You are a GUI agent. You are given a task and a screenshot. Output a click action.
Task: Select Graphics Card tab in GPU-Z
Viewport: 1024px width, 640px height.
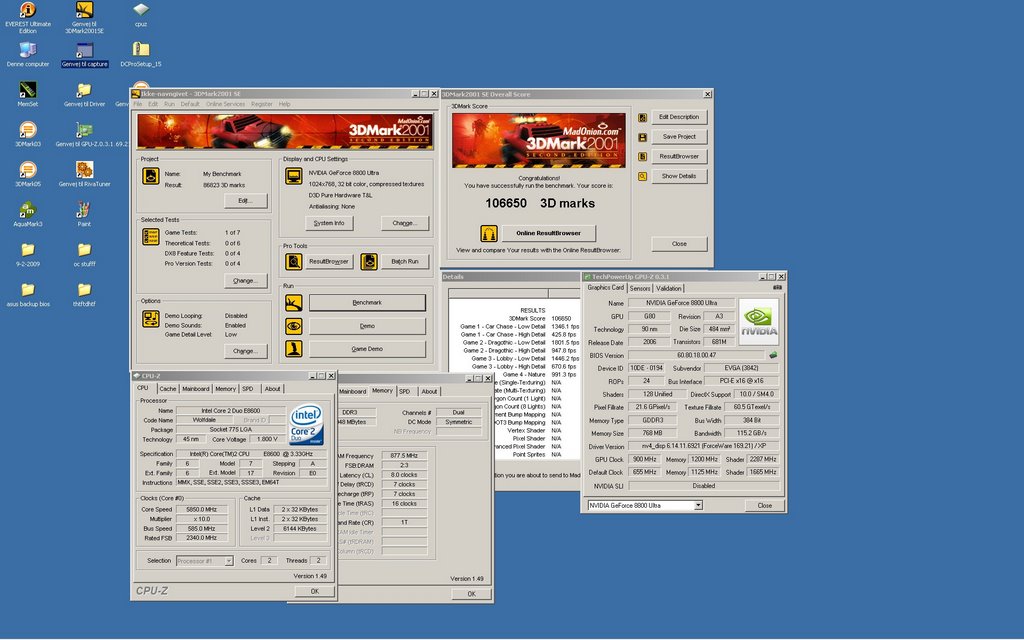(x=605, y=287)
